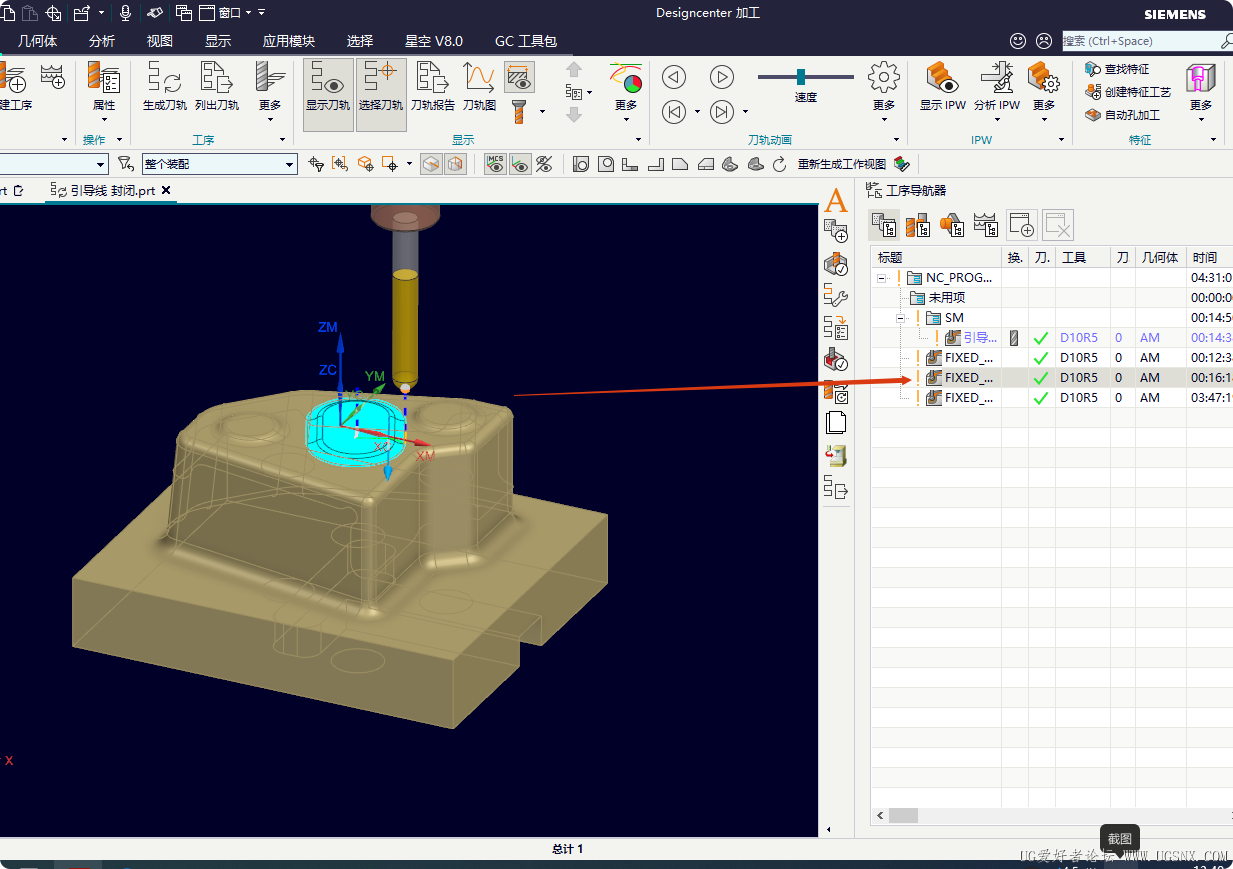Collapse the SM folder in the navigator

[901, 318]
